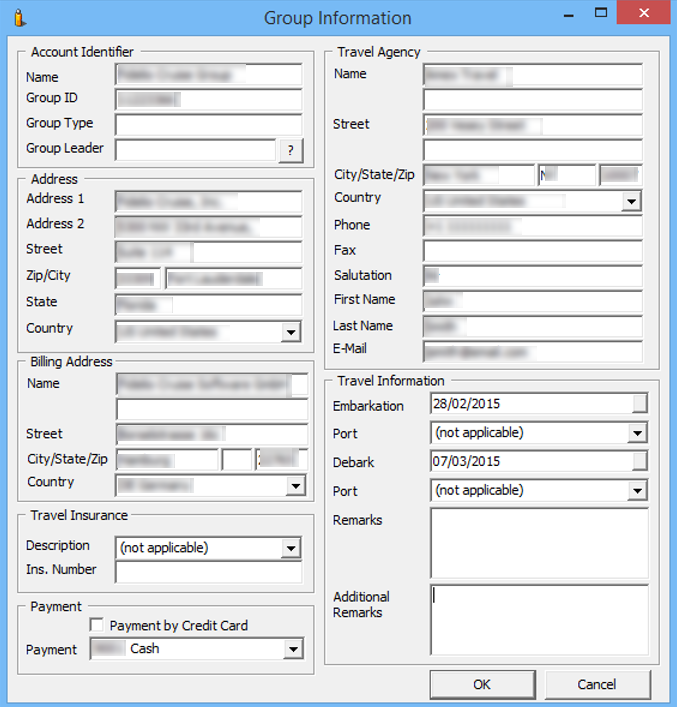This screenshot has height=707, width=677.
Task: Open the Embarkation date picker button
Action: coord(640,404)
